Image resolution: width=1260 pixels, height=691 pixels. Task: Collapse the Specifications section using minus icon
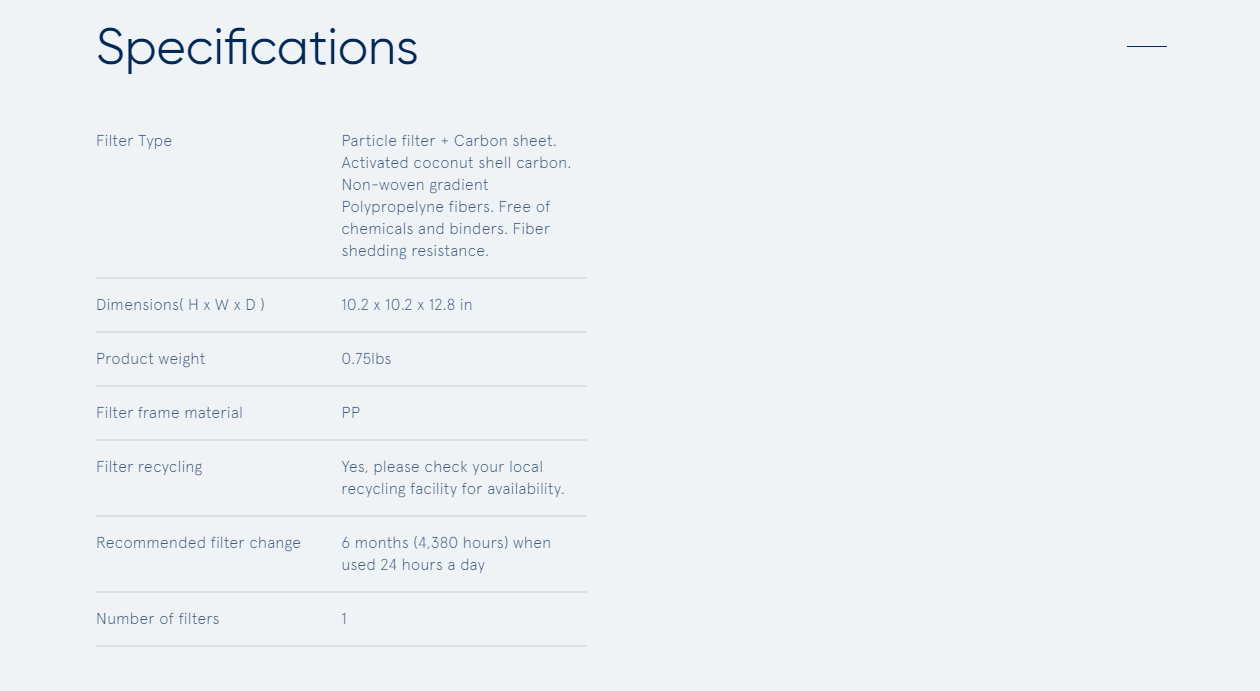coord(1146,46)
